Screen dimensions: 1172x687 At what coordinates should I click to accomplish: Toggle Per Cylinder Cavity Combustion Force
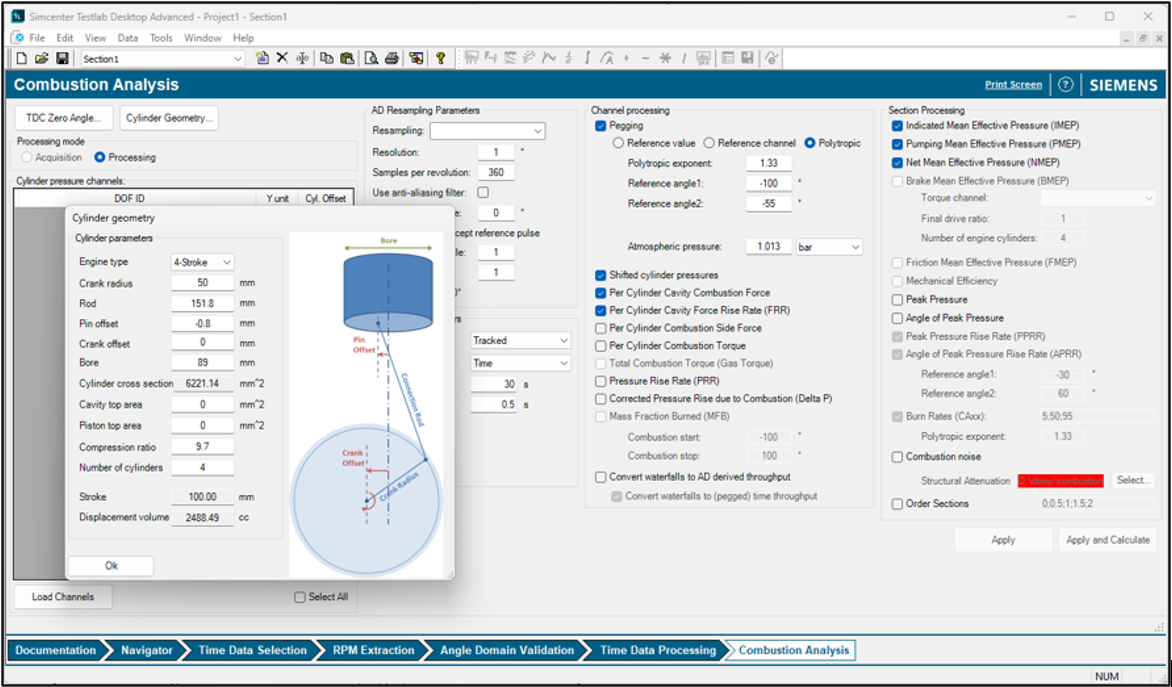[601, 293]
